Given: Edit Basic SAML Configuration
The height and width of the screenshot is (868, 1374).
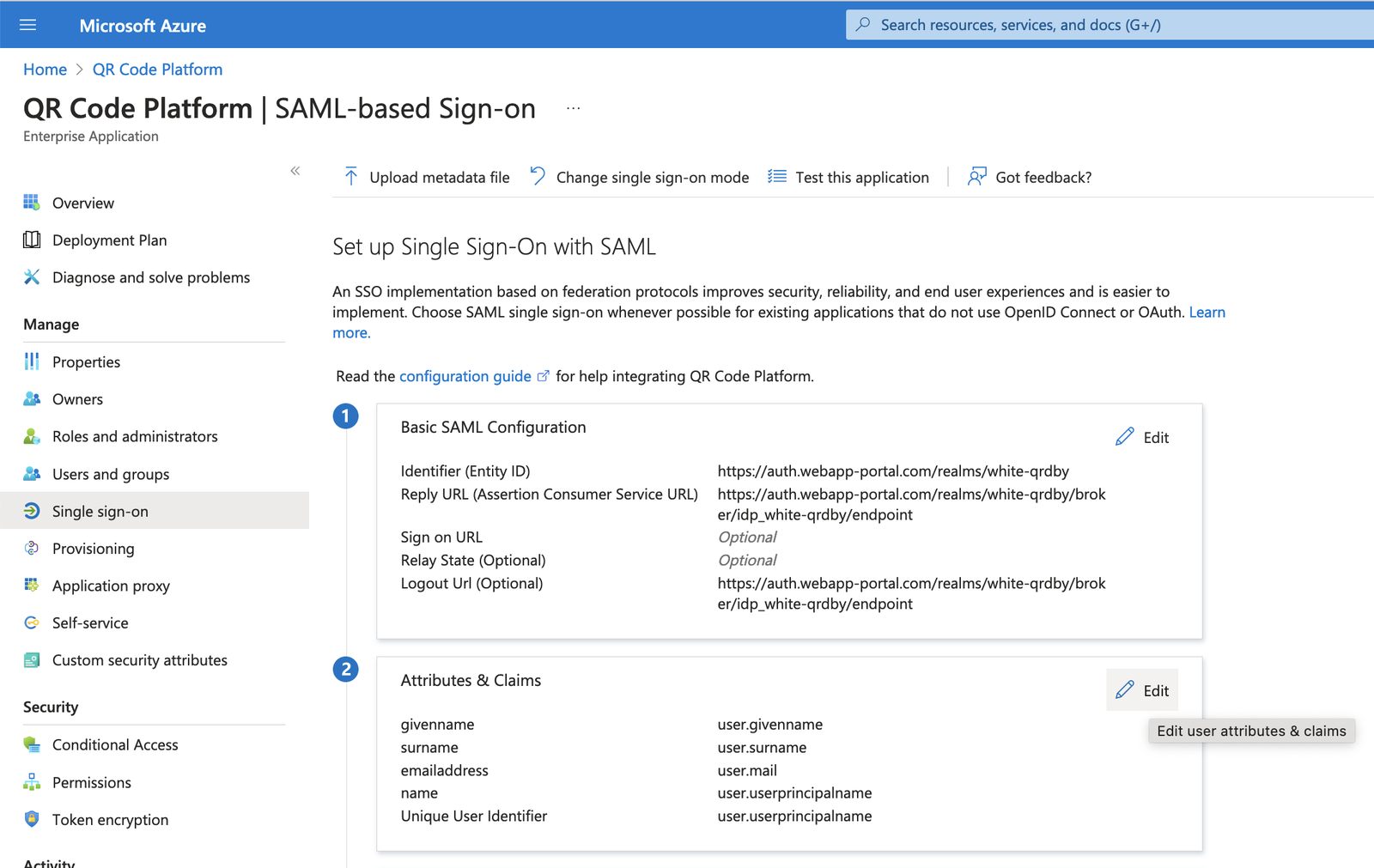Looking at the screenshot, I should pyautogui.click(x=1142, y=437).
